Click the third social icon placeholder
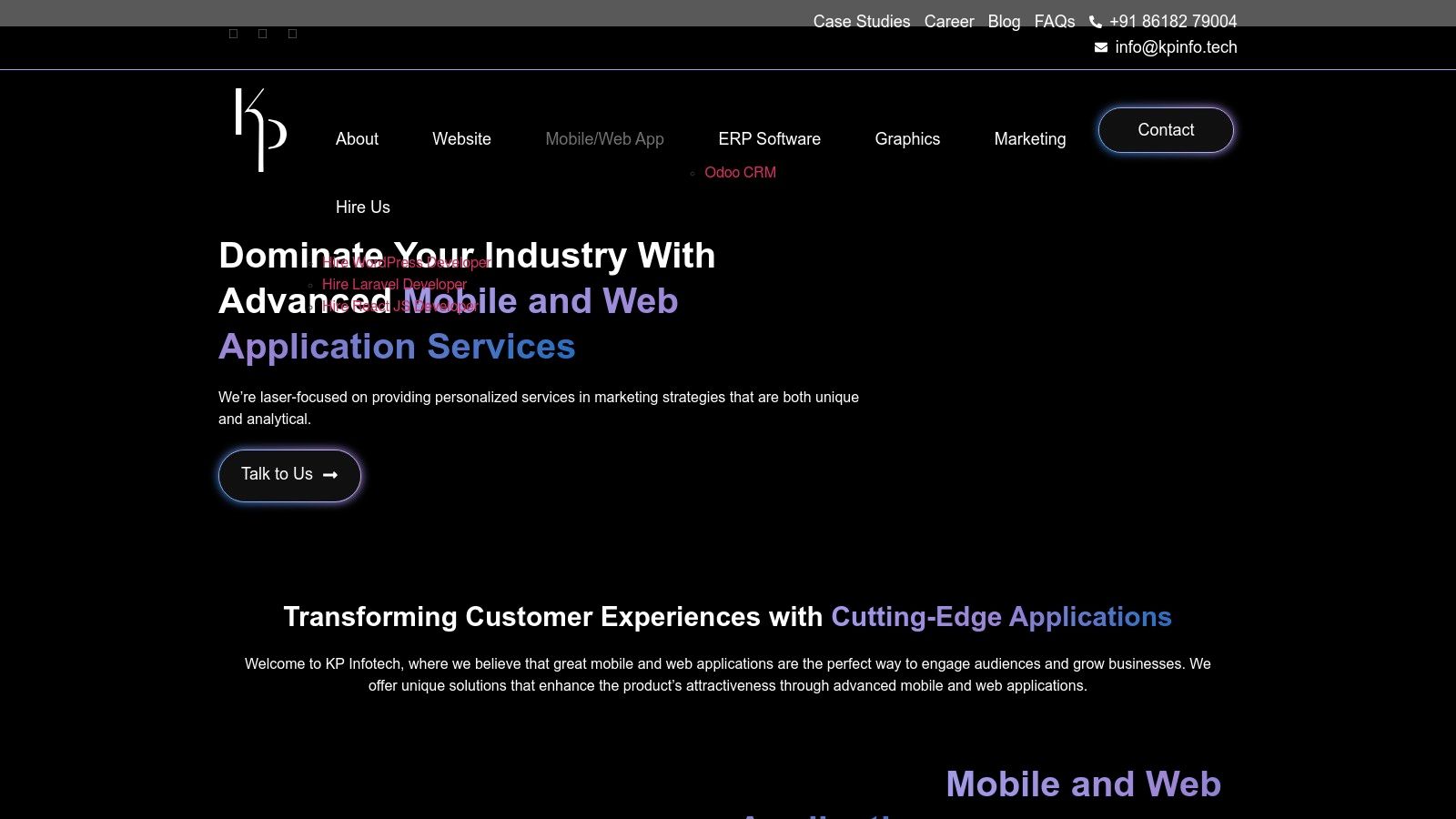 (x=292, y=34)
